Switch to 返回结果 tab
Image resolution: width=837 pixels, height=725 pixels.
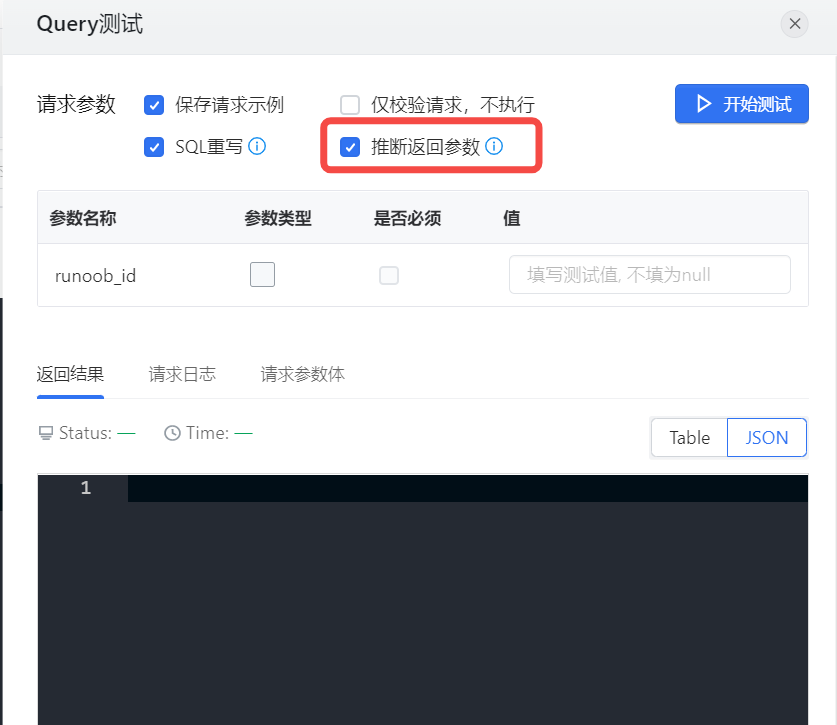pos(70,374)
